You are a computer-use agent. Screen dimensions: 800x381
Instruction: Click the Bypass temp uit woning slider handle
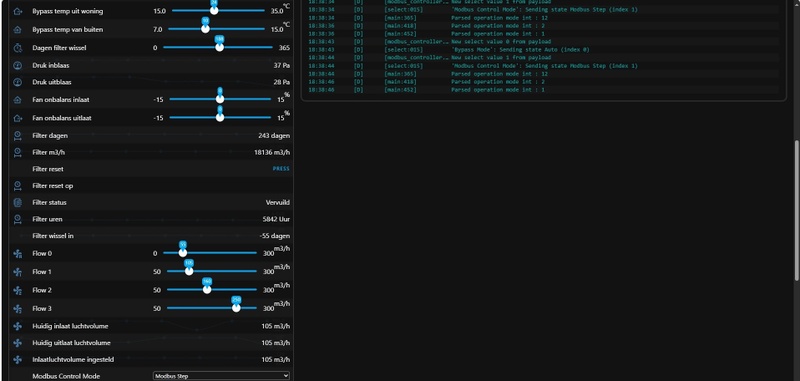tap(214, 10)
